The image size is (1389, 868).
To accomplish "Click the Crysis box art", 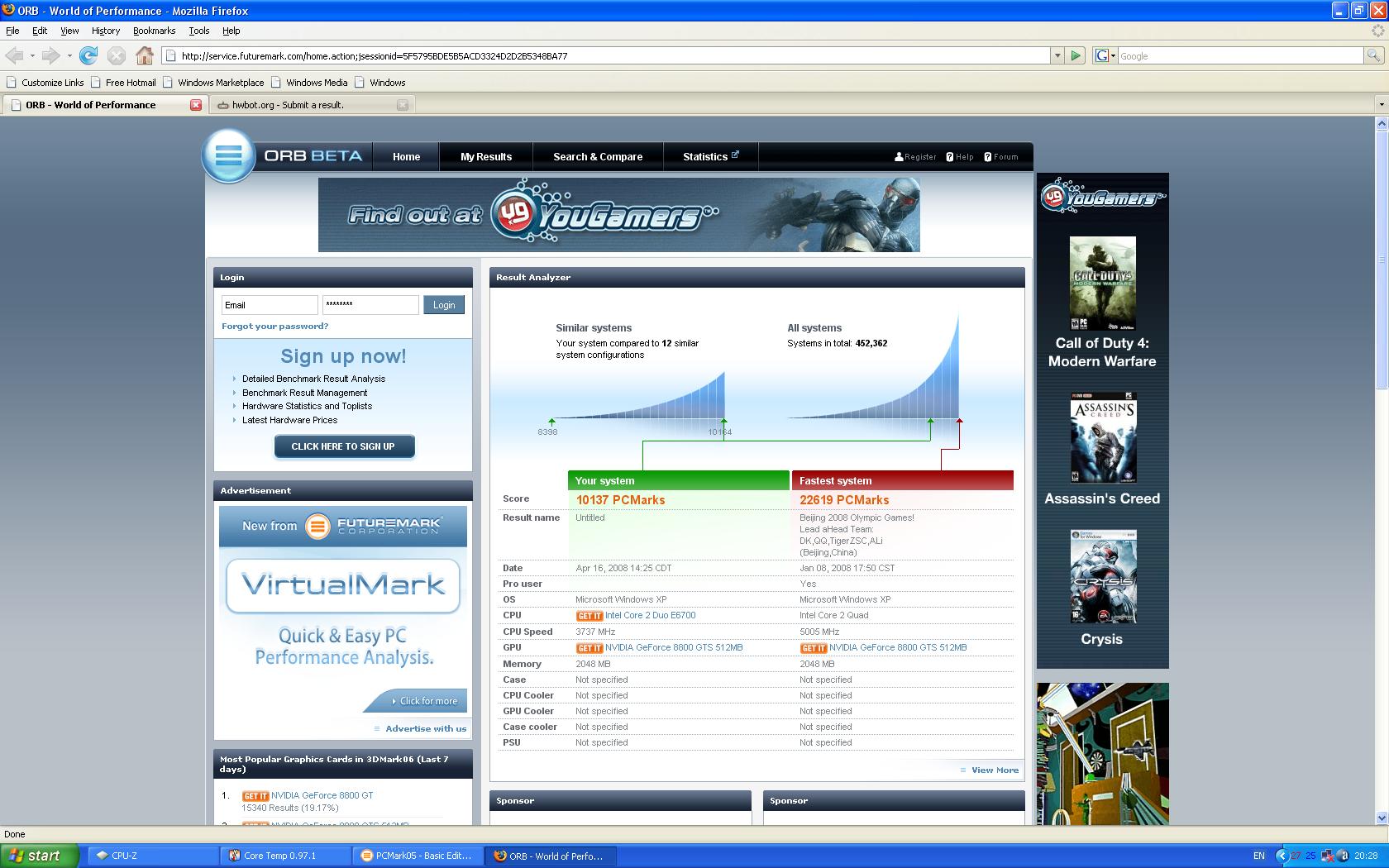I will (x=1103, y=577).
